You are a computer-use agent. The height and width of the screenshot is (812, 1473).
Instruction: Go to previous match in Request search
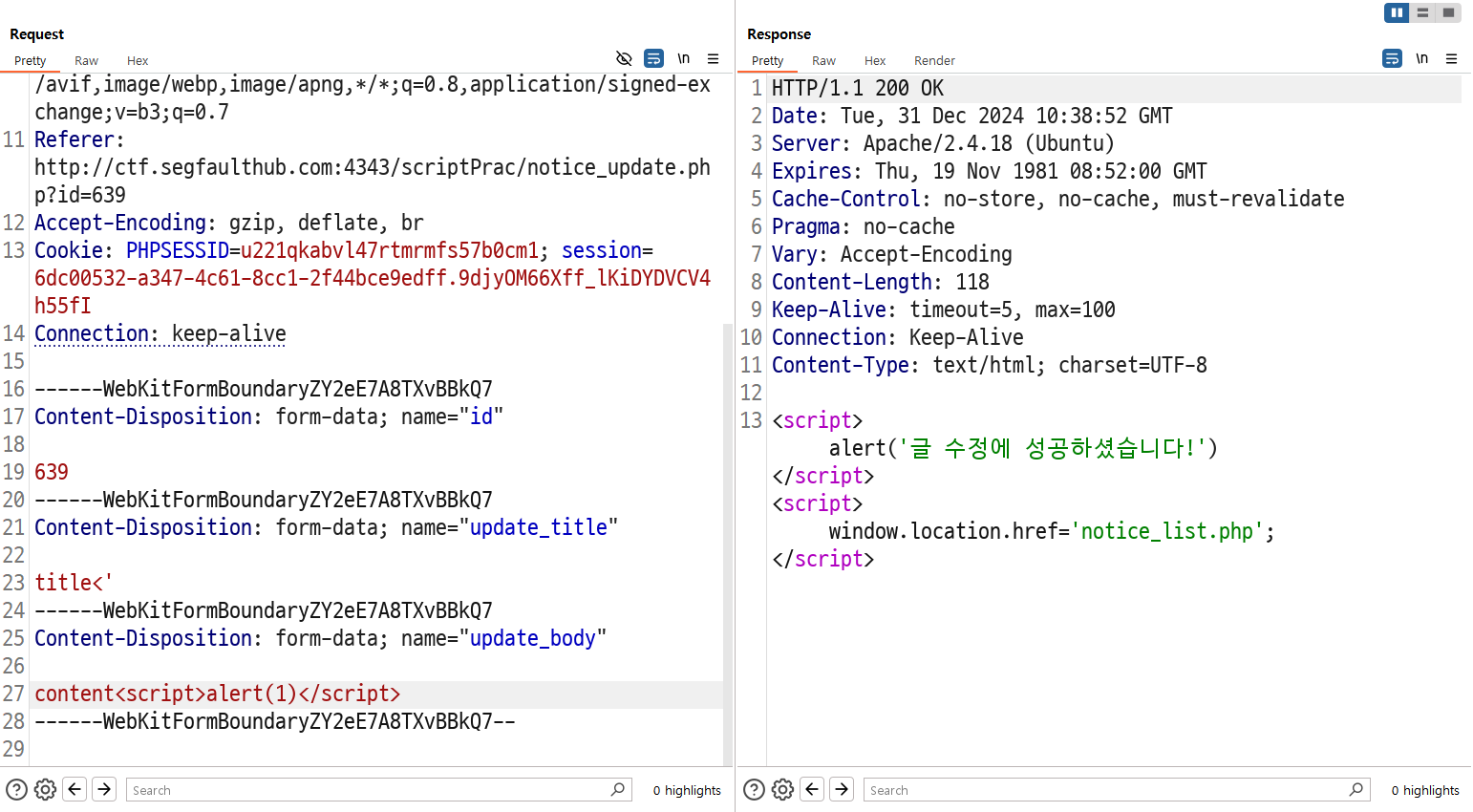pos(75,789)
